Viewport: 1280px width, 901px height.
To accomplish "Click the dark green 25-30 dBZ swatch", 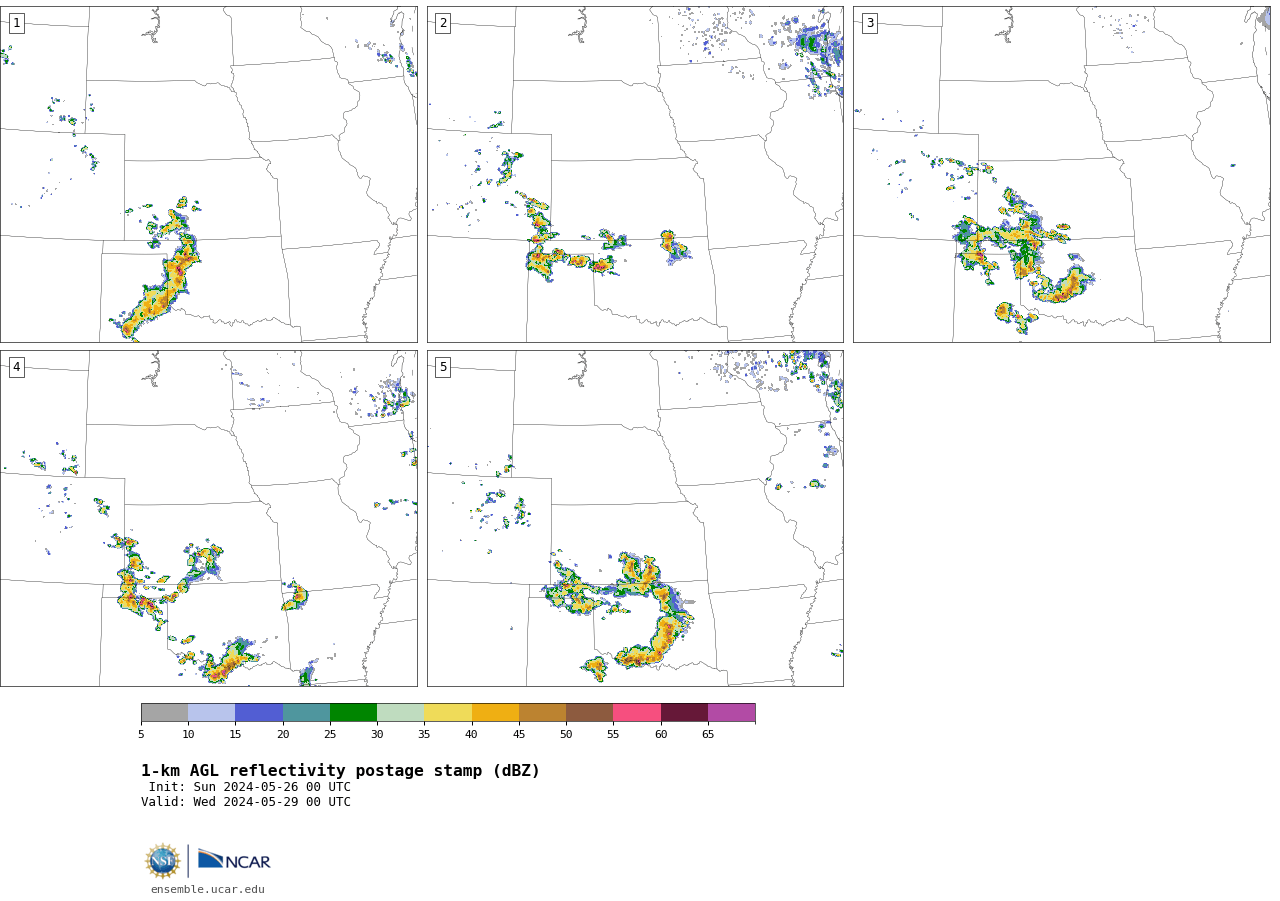I will pos(353,713).
